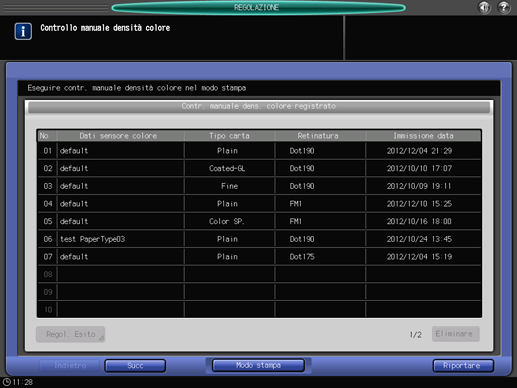
Task: Click the Dot190 cell in row 06
Action: click(x=320, y=239)
